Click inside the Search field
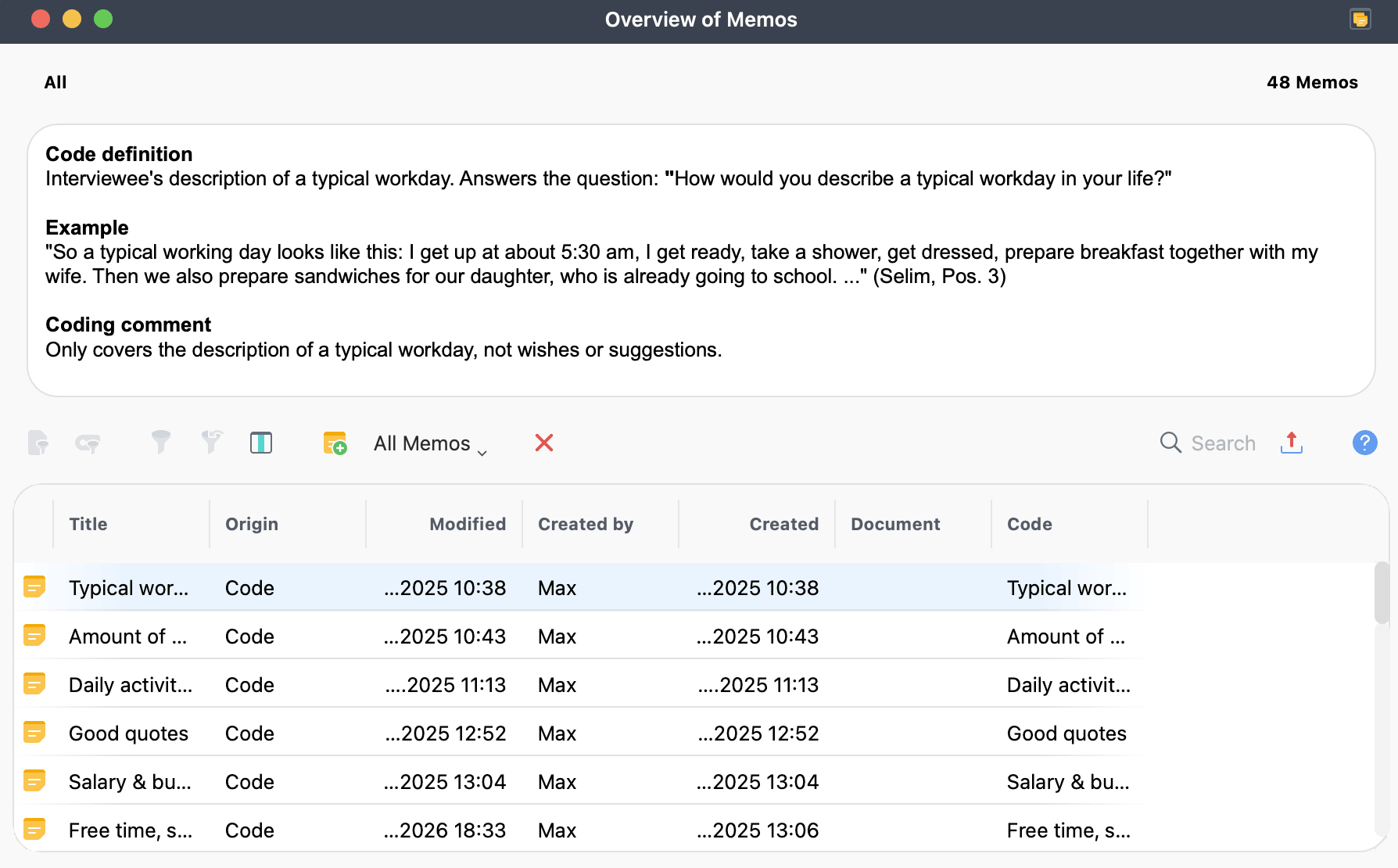The height and width of the screenshot is (868, 1398). (x=1222, y=443)
